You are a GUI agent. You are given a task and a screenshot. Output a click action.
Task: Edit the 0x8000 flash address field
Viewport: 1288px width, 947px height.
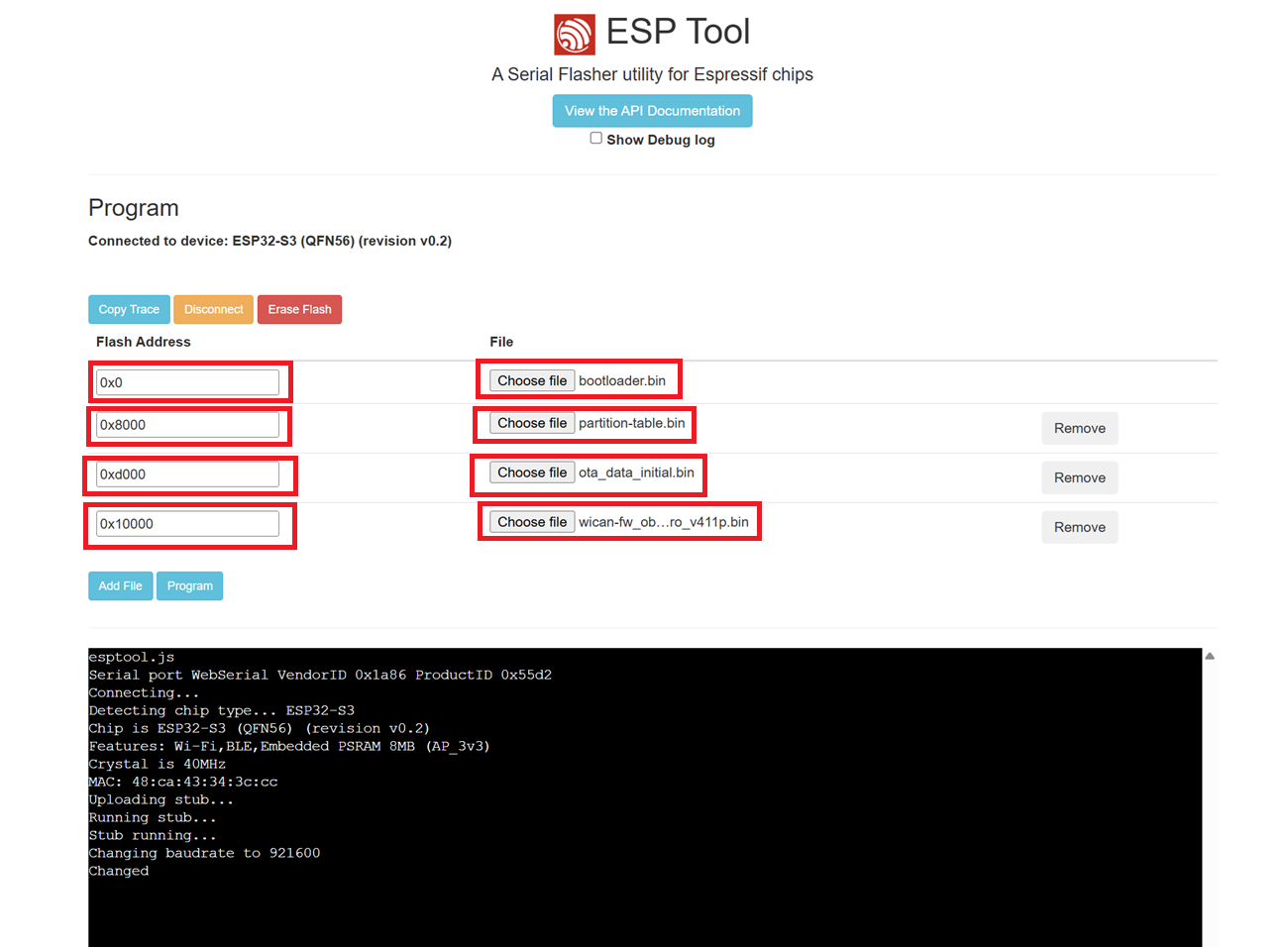[187, 425]
